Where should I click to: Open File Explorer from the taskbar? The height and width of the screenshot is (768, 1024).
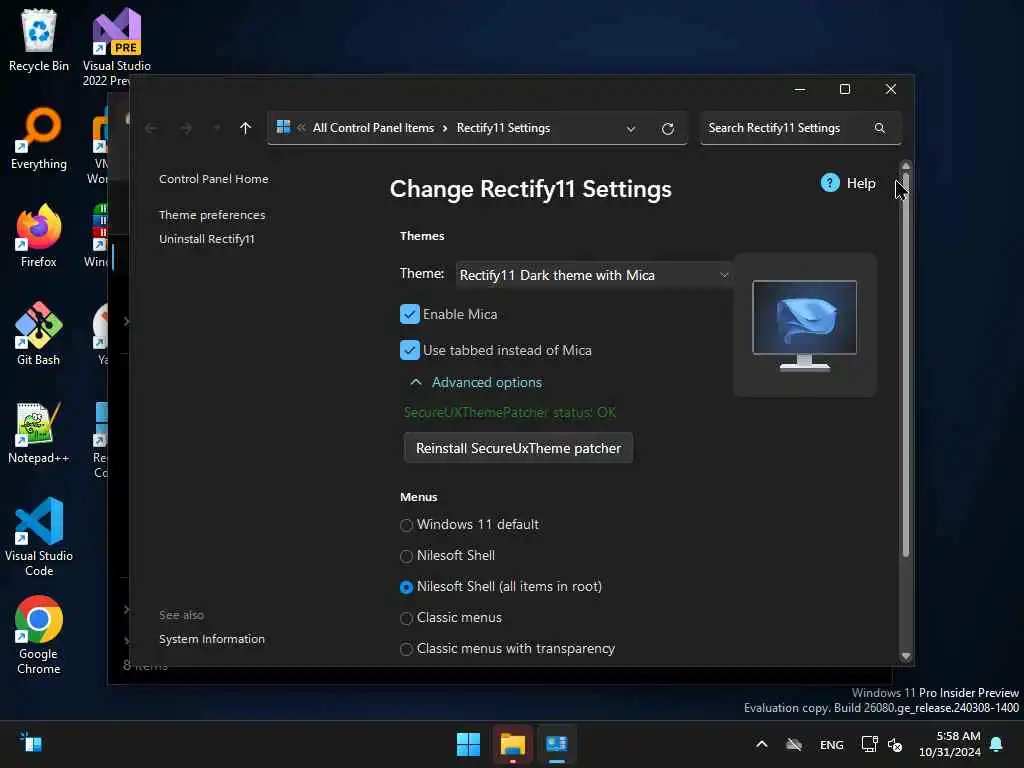[x=513, y=744]
